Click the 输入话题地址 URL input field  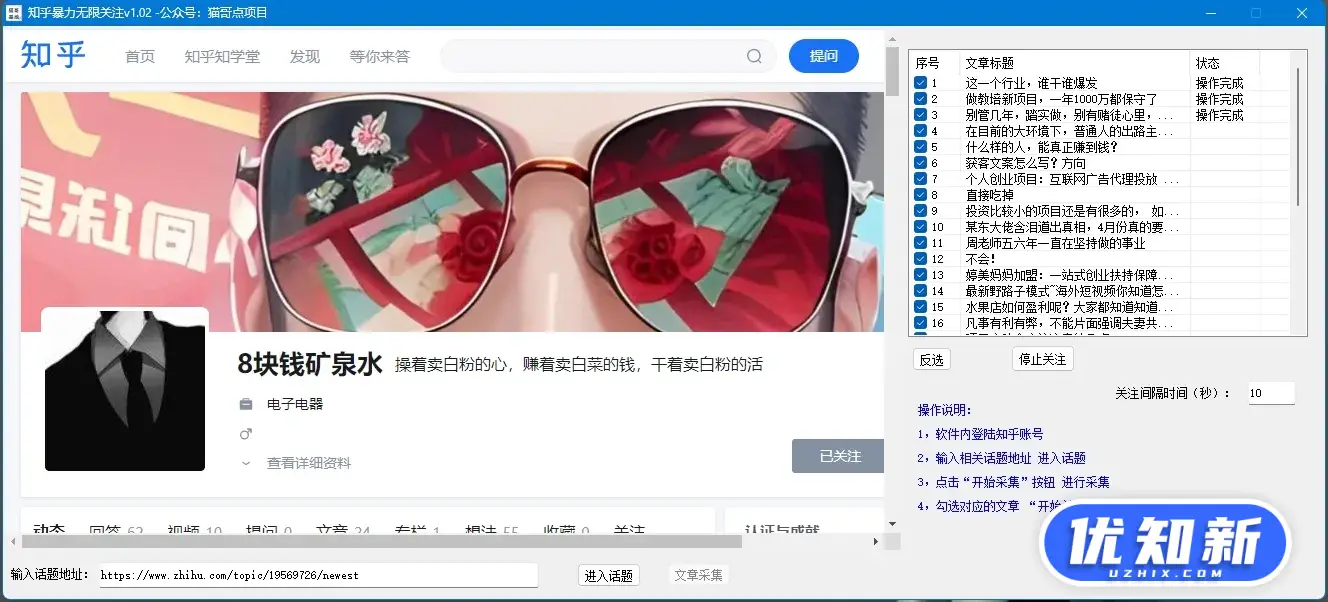click(318, 575)
